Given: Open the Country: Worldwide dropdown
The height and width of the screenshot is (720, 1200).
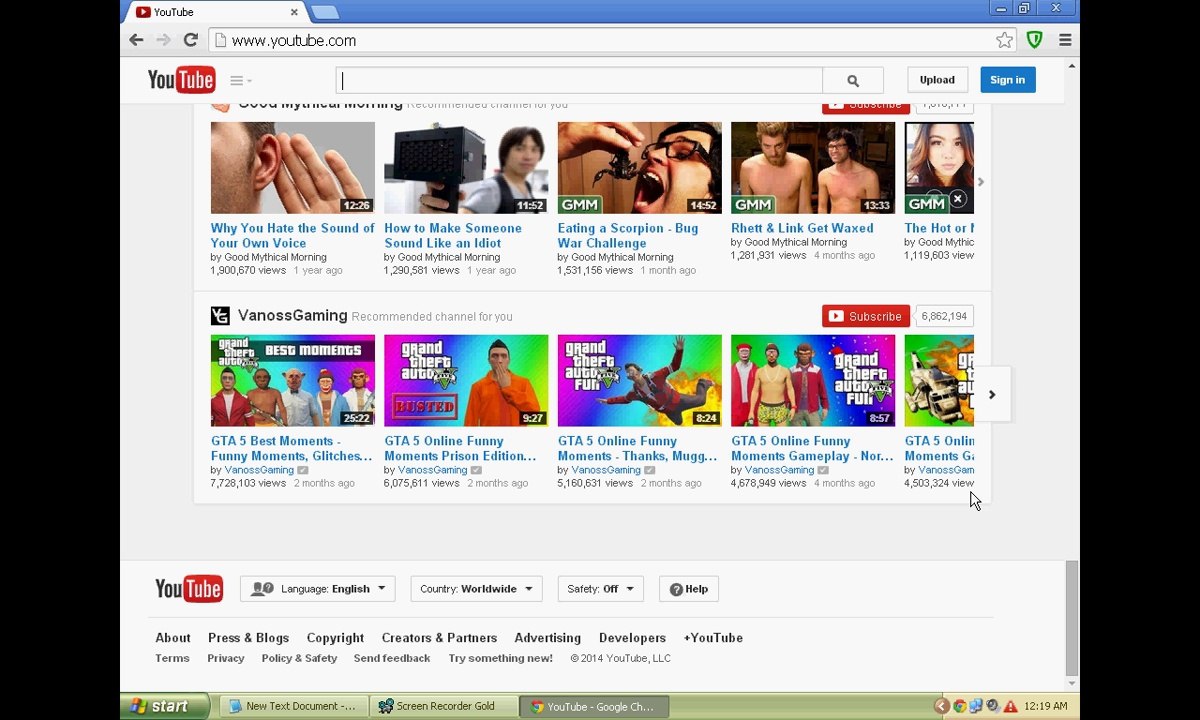Looking at the screenshot, I should click(477, 589).
